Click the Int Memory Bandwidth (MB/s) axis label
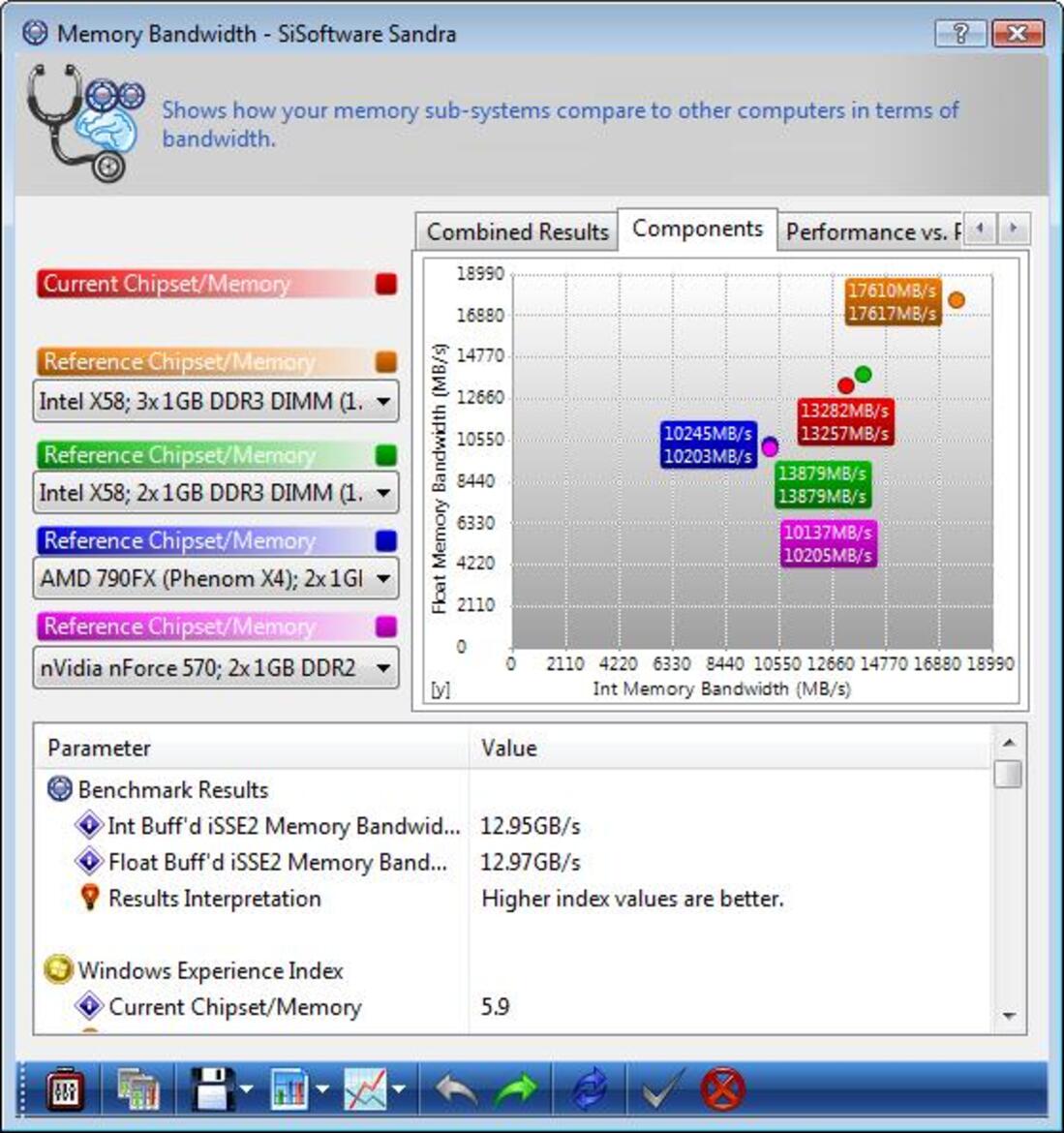Viewport: 1064px width, 1133px height. tap(721, 689)
